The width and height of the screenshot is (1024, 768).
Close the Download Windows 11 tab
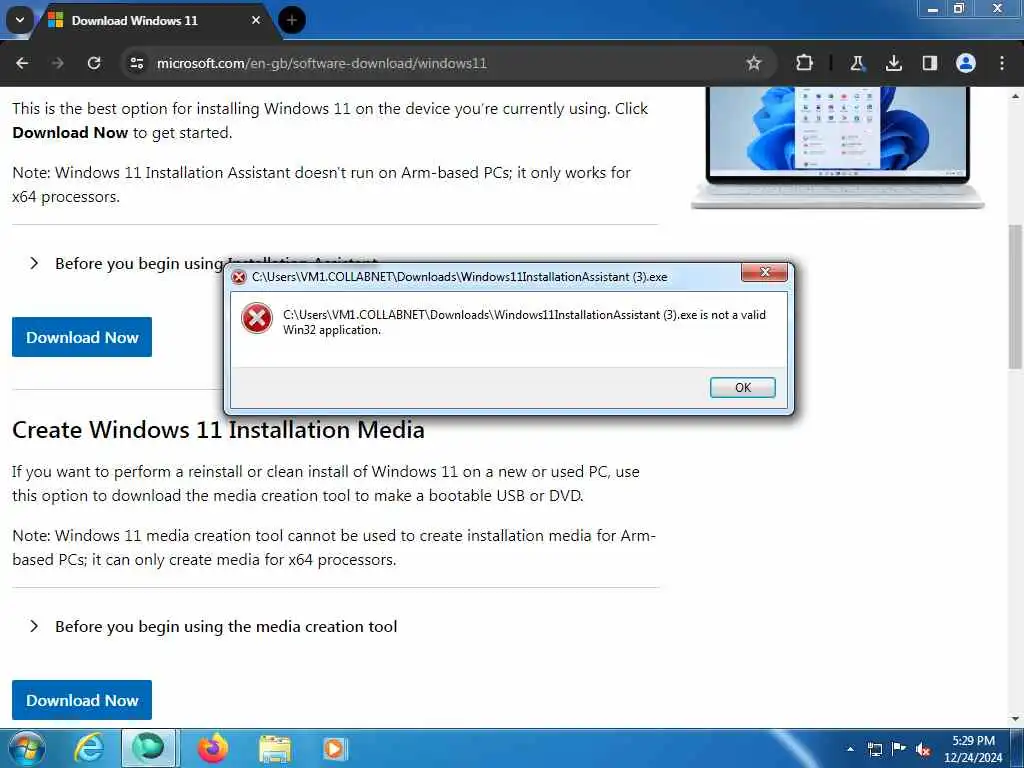256,20
